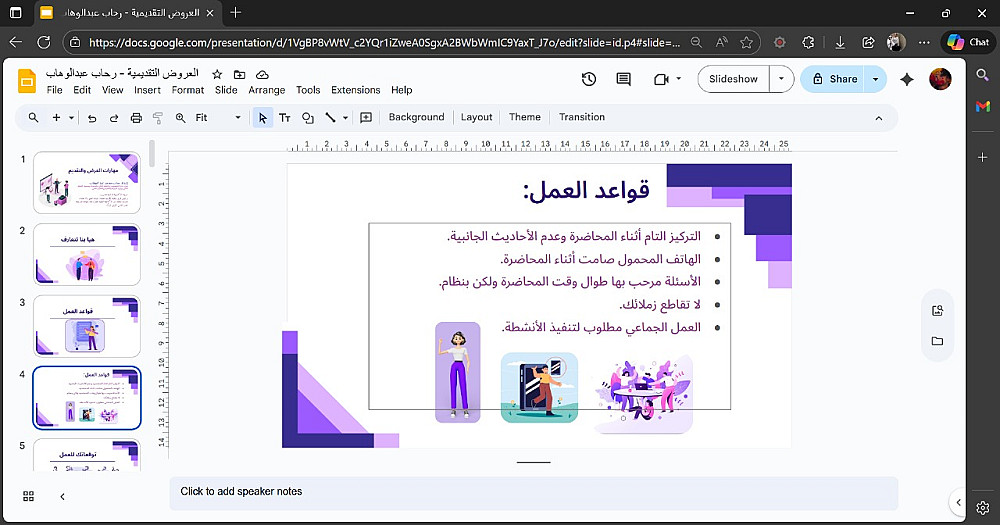
Task: Add a new slide with plus icon
Action: (x=56, y=117)
